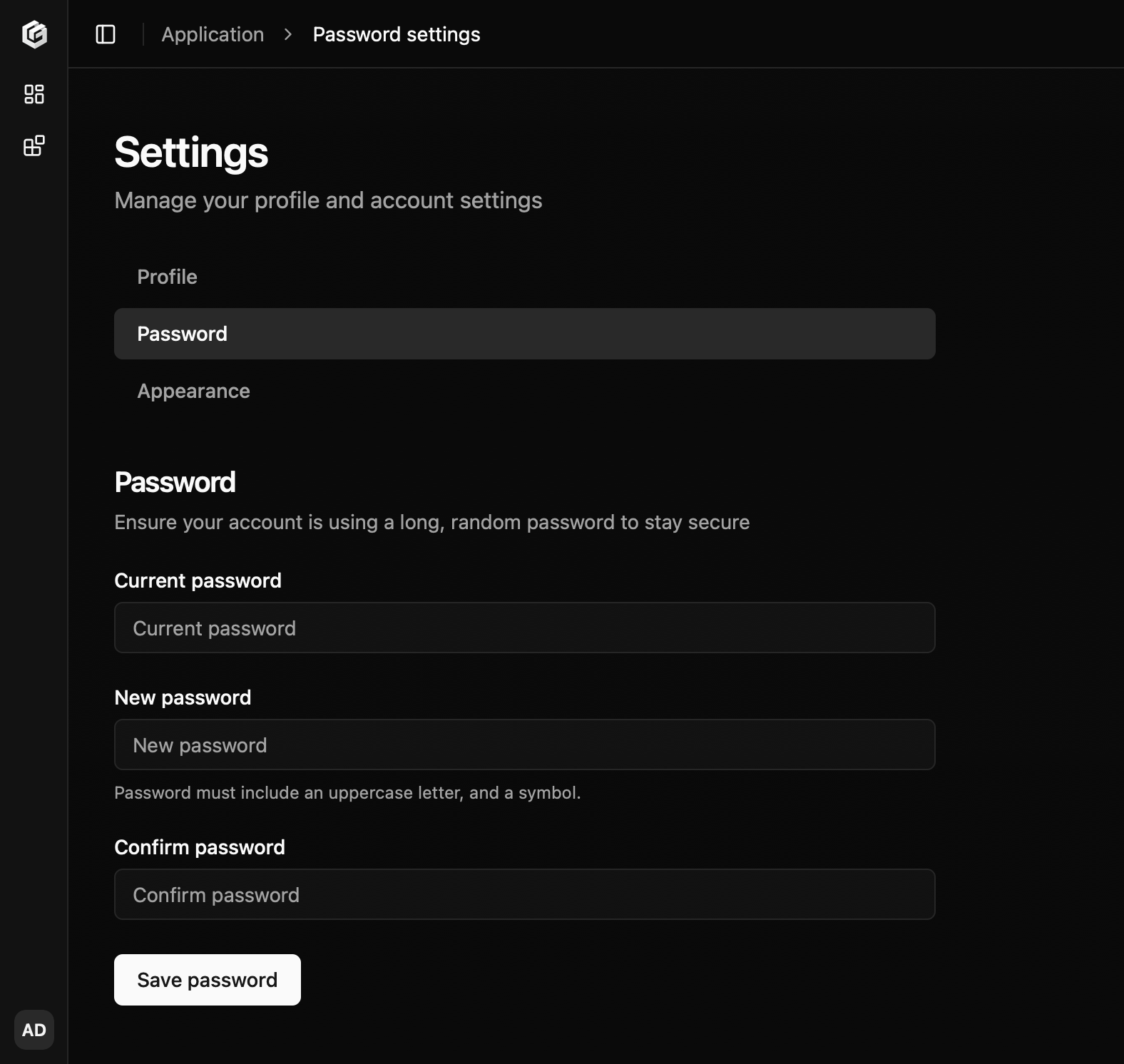This screenshot has height=1064, width=1124.
Task: Go to Application breadcrumb
Action: (213, 34)
